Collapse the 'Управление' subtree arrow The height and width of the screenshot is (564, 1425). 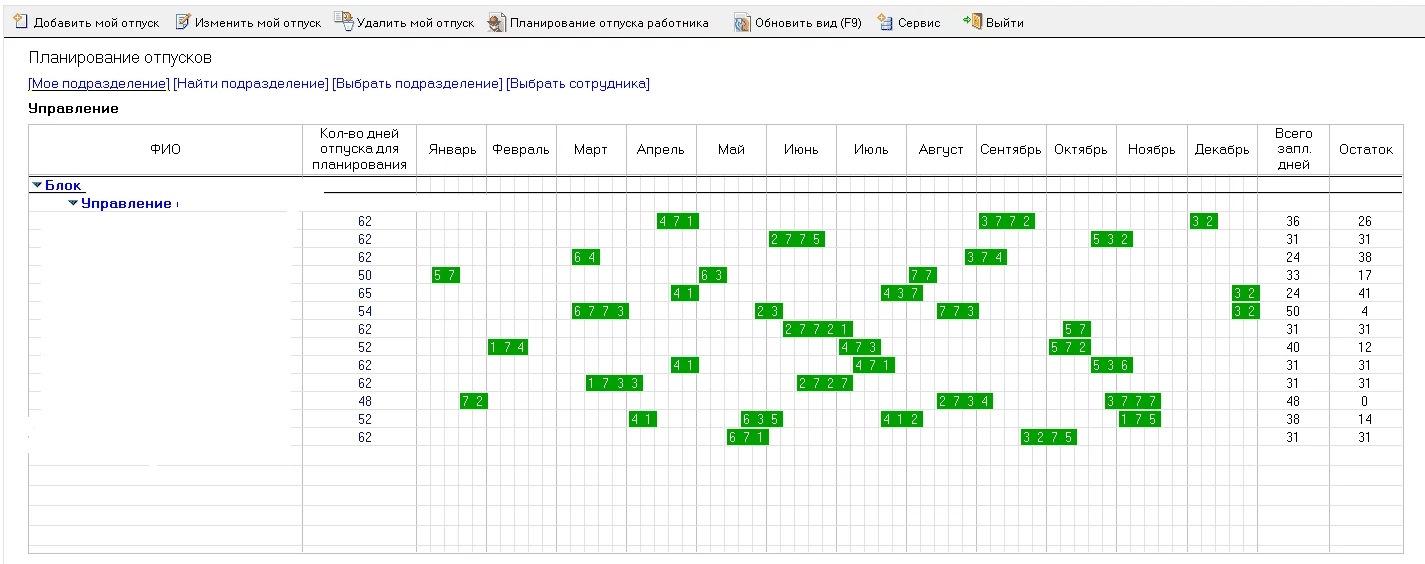pyautogui.click(x=73, y=204)
